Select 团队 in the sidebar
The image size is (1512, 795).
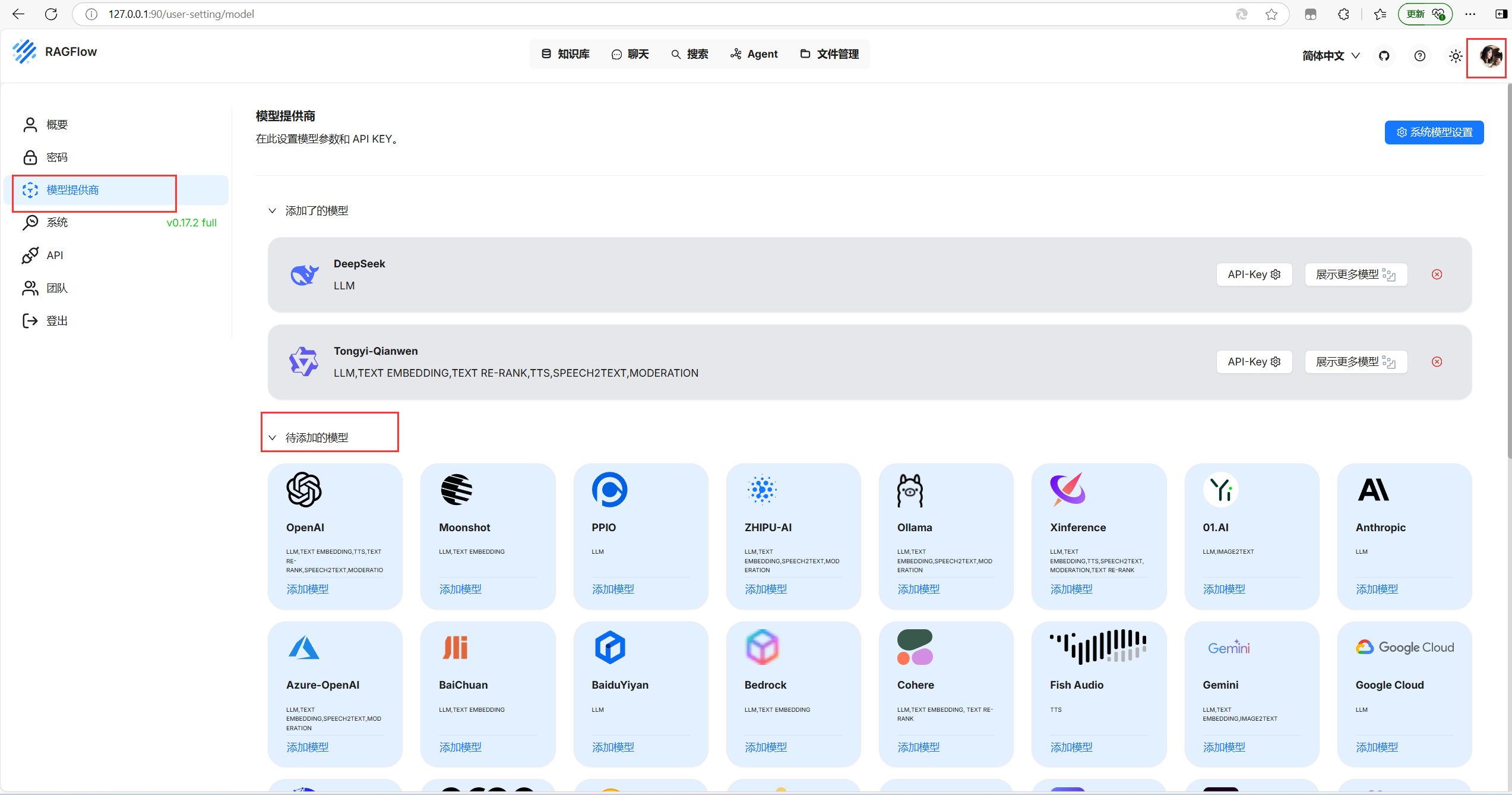click(x=57, y=288)
